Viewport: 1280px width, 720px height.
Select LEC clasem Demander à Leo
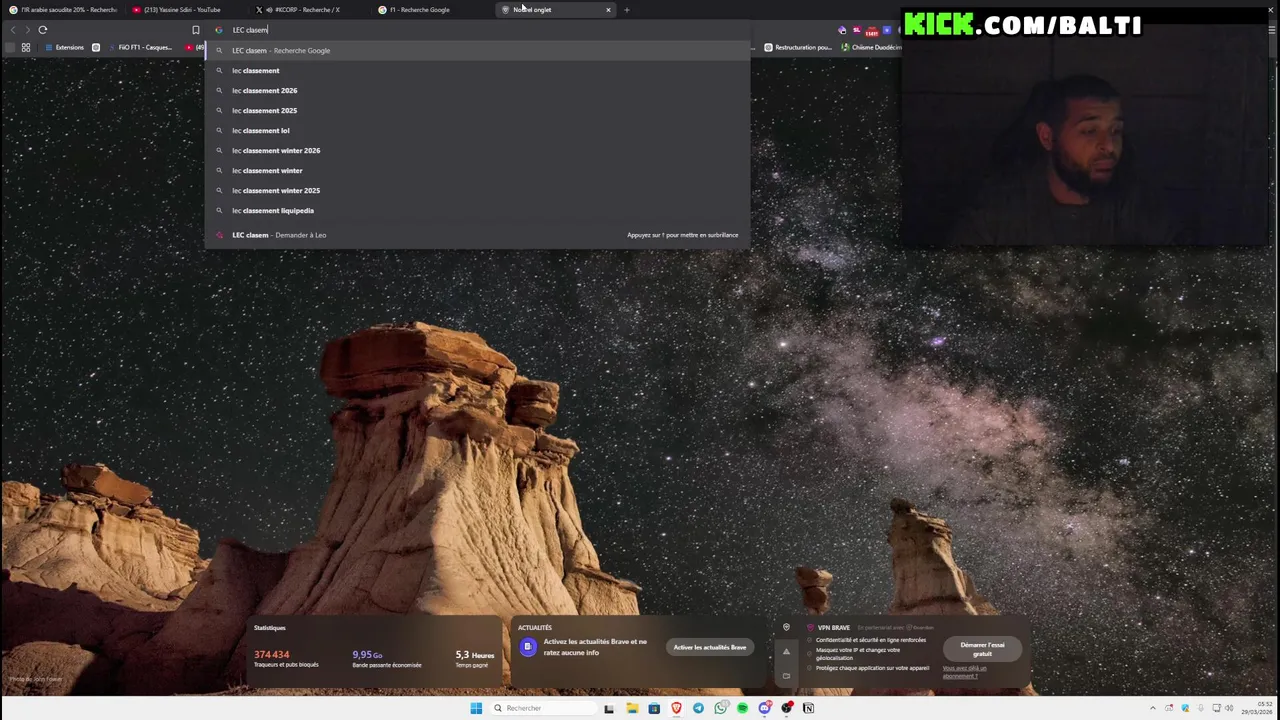(477, 235)
